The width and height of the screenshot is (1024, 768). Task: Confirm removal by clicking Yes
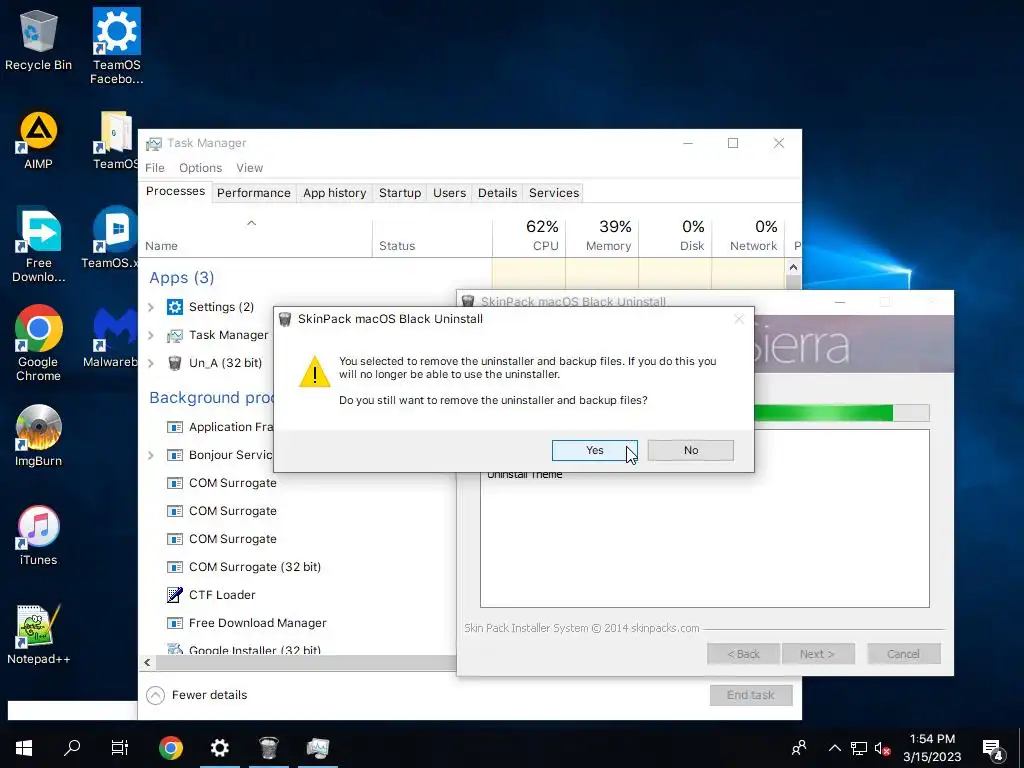(594, 450)
